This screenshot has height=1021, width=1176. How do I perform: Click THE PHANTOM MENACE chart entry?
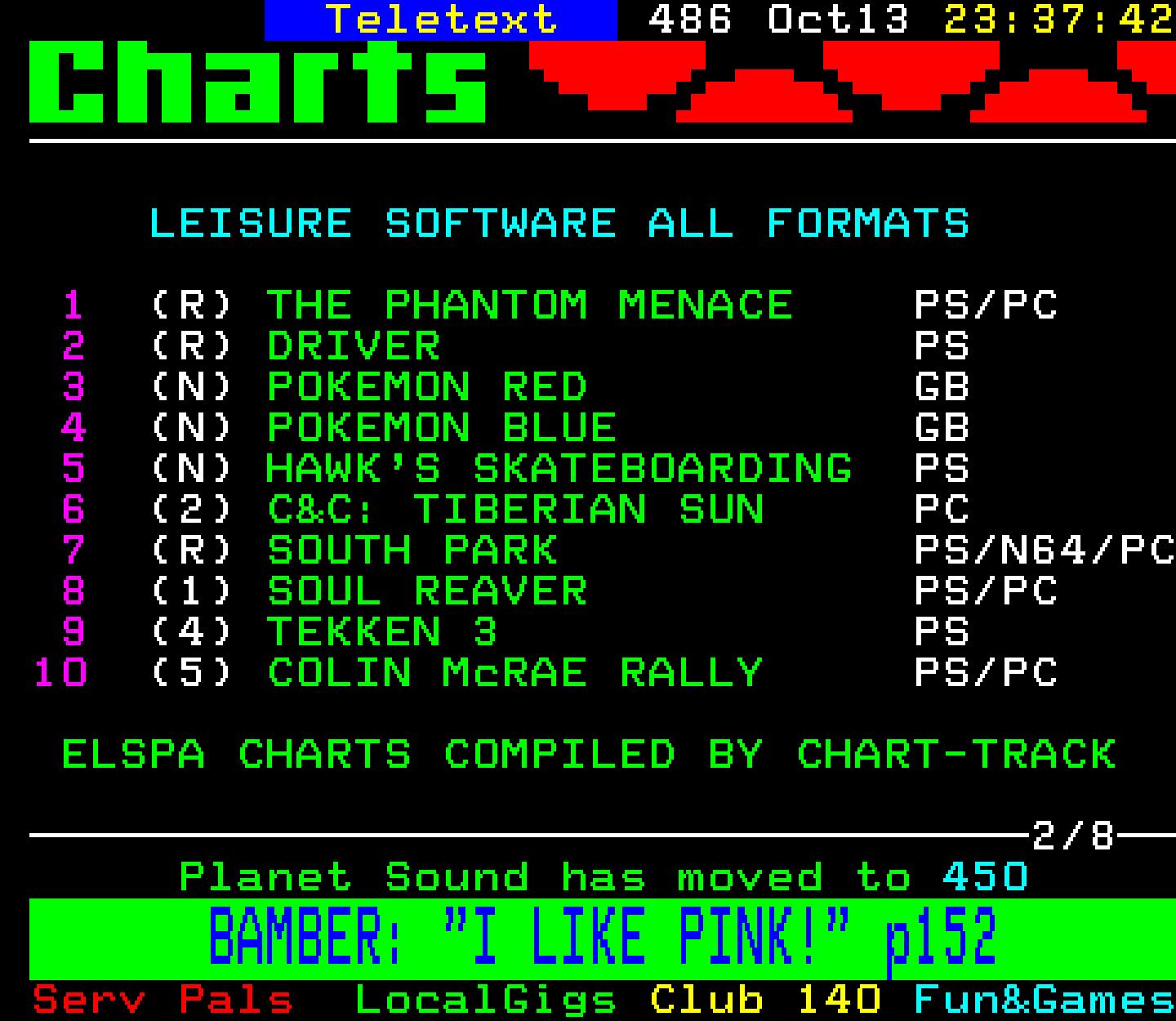529,305
